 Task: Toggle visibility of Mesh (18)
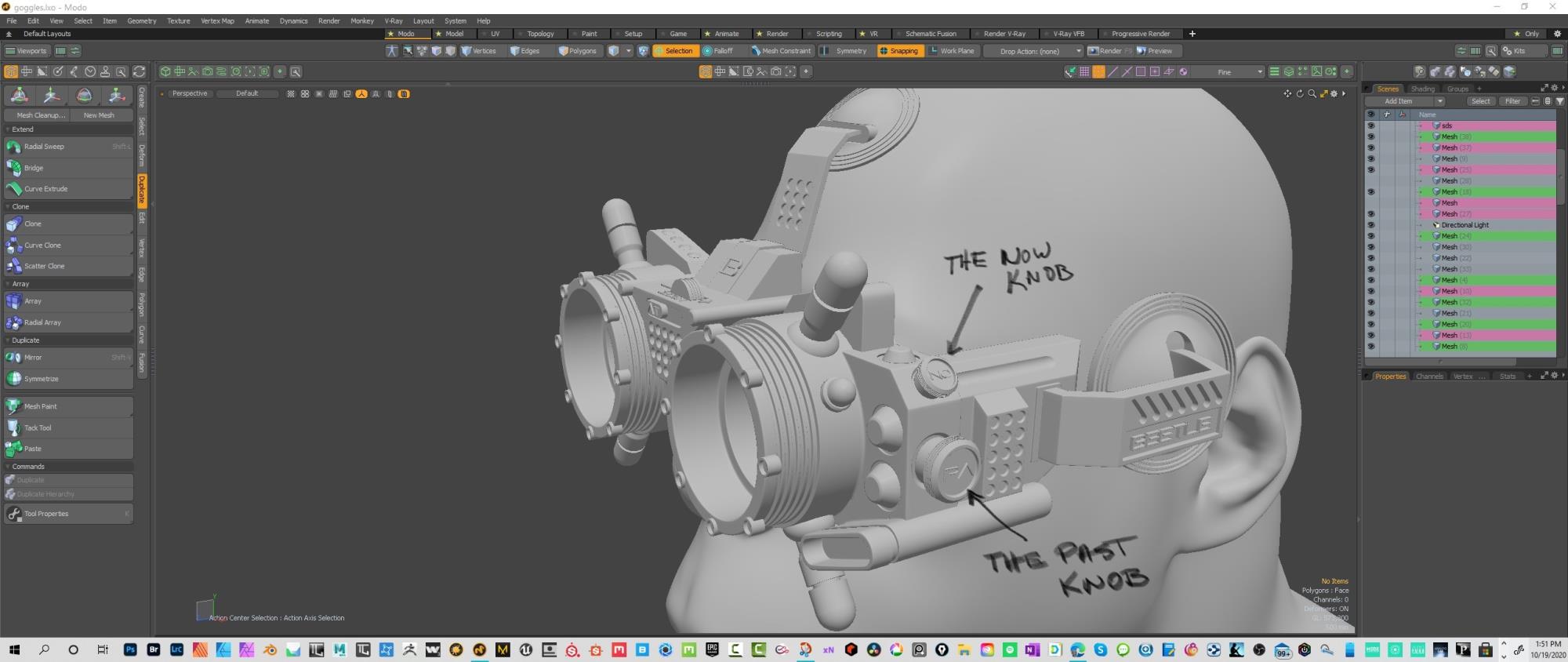click(x=1370, y=192)
